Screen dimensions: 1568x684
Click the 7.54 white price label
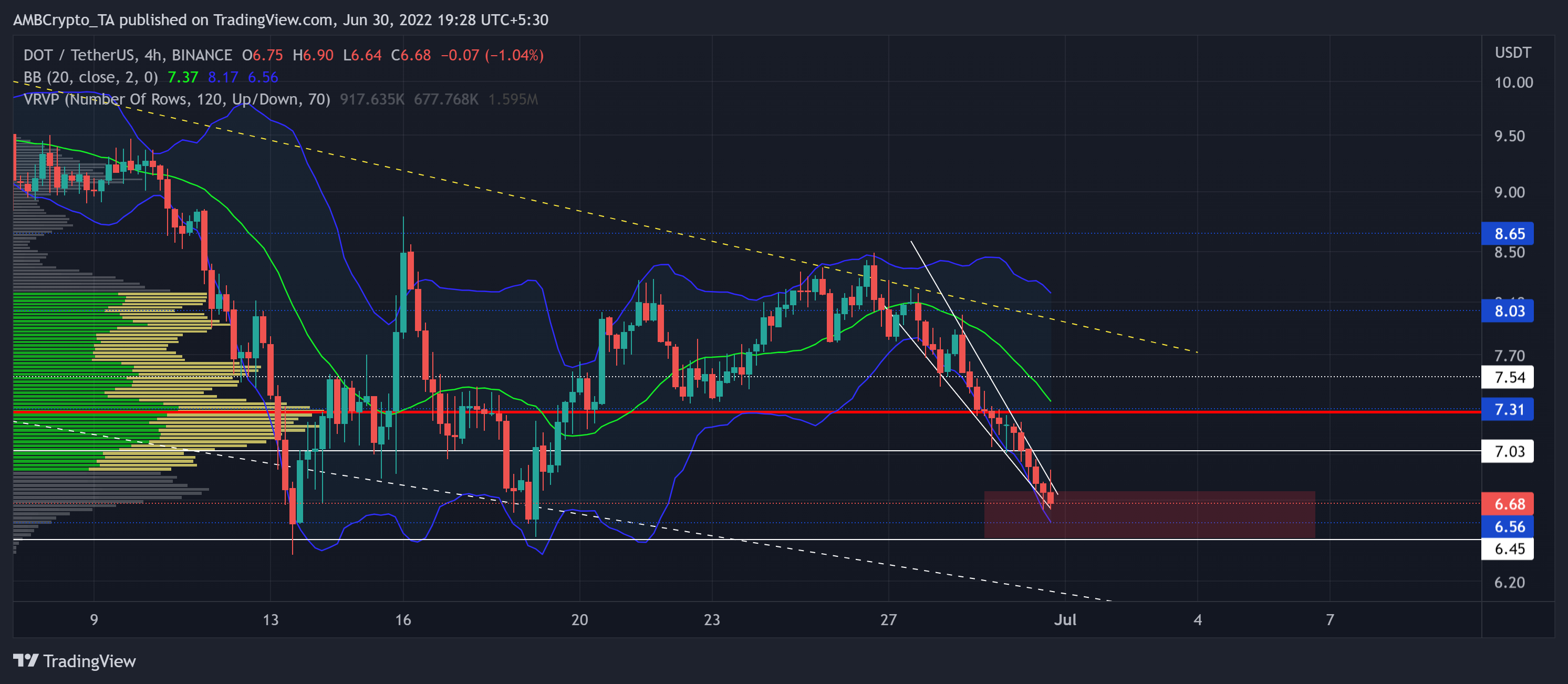(1508, 377)
